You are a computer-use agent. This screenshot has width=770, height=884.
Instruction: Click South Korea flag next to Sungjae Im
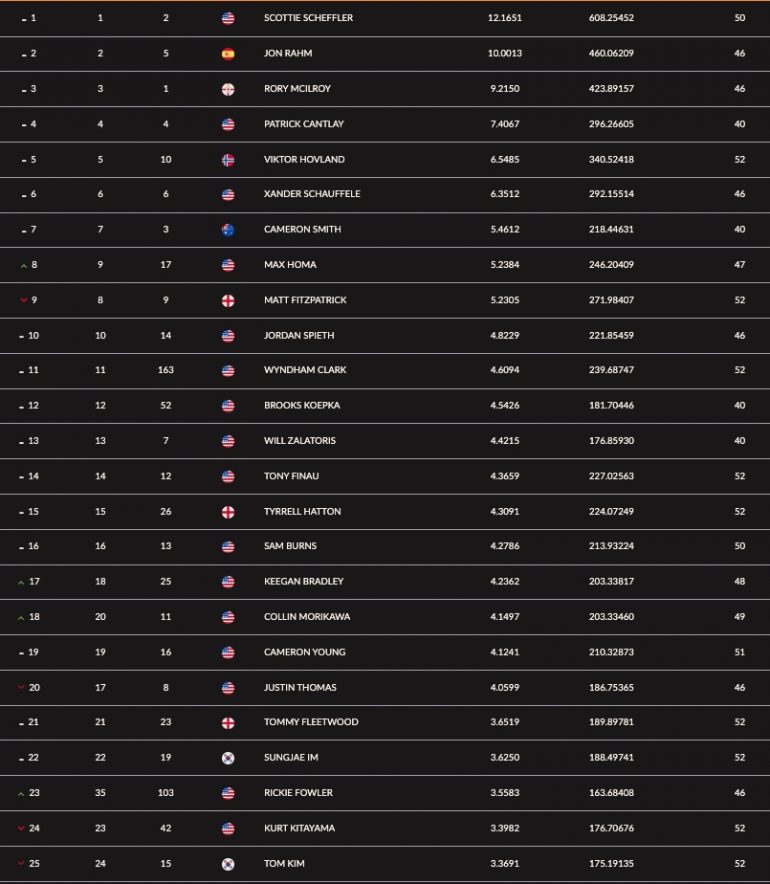[x=228, y=758]
